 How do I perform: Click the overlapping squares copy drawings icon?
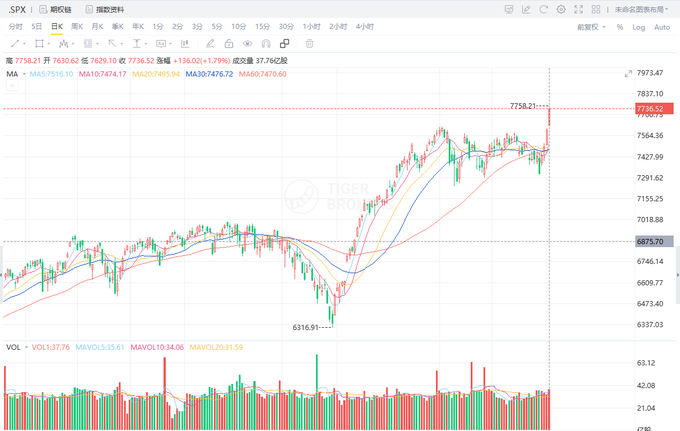point(284,43)
